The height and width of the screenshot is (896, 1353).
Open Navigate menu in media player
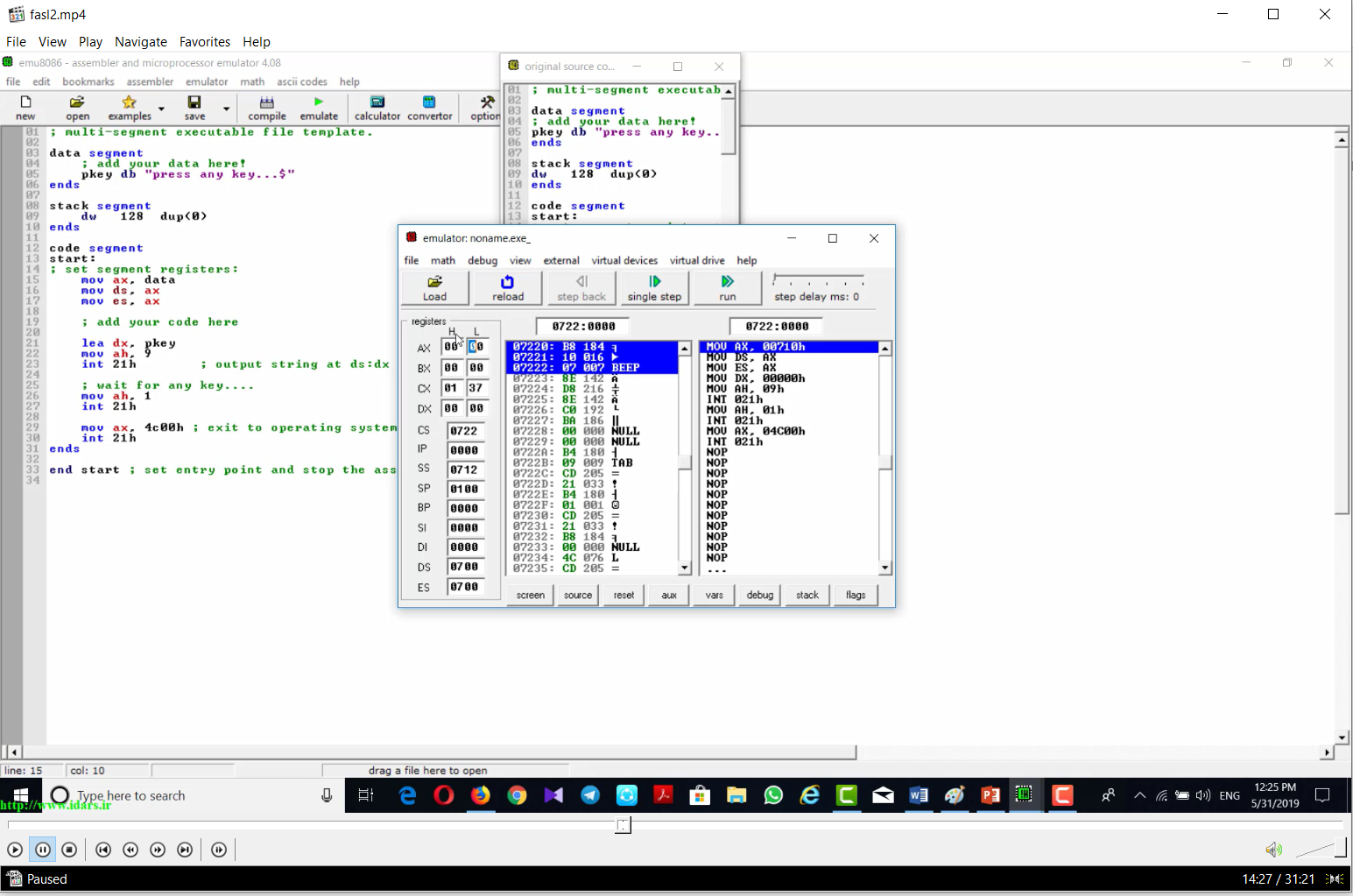click(140, 42)
